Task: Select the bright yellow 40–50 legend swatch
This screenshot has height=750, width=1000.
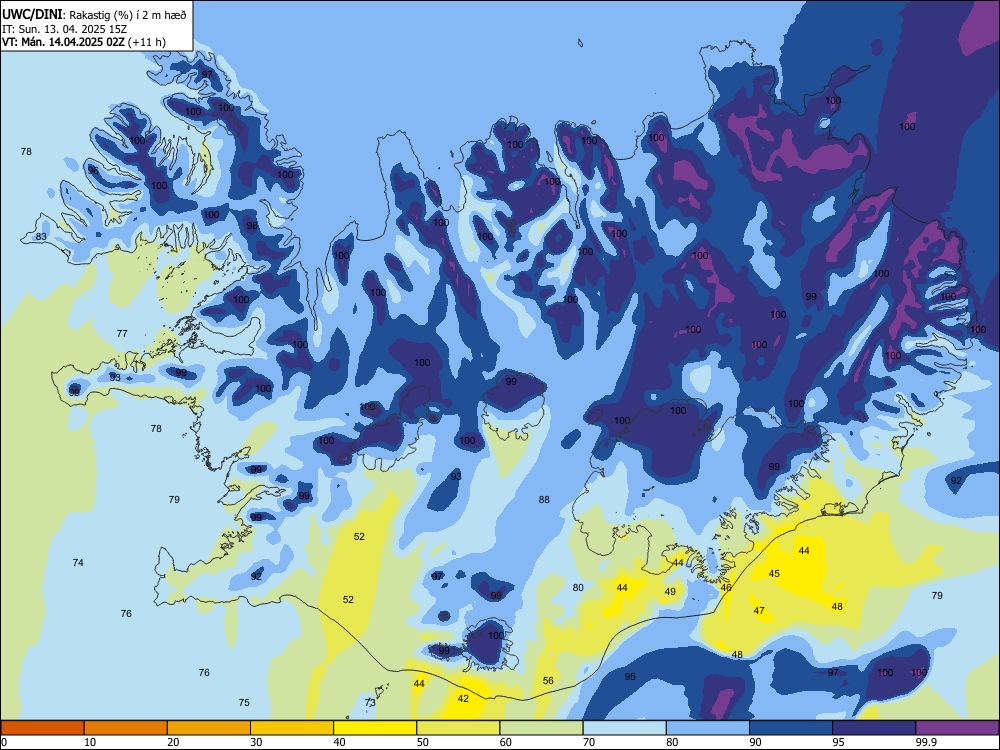Action: [375, 728]
